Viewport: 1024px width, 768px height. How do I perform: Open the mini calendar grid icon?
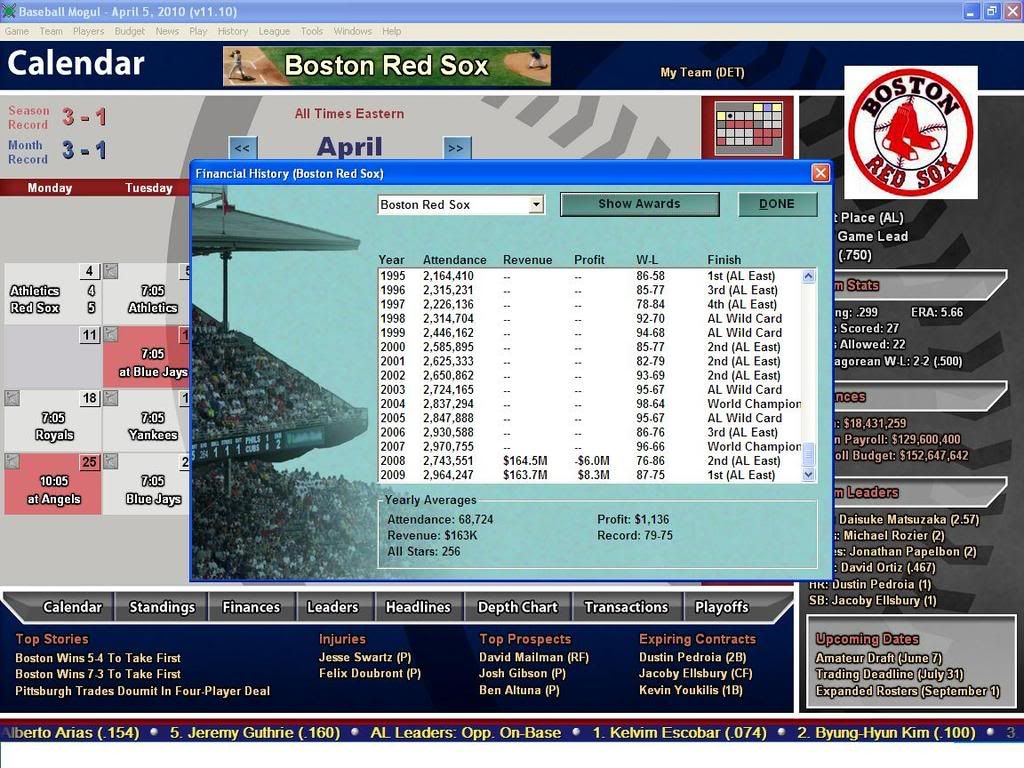point(747,127)
